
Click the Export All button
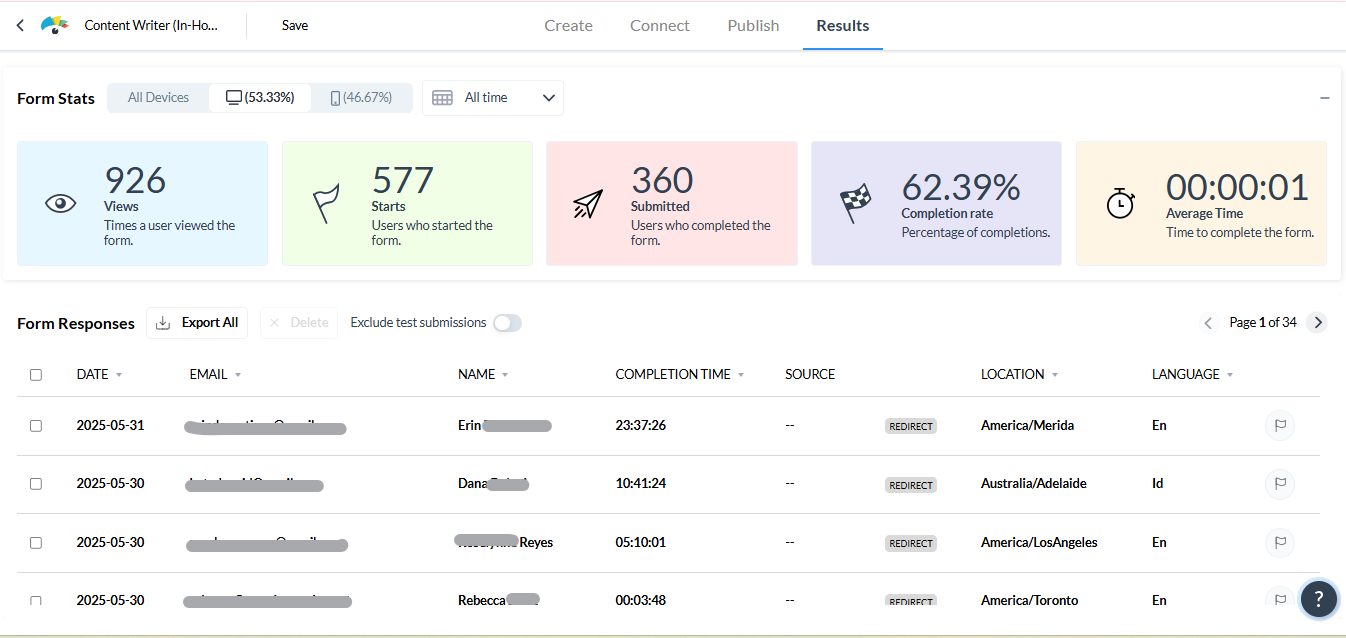click(197, 323)
